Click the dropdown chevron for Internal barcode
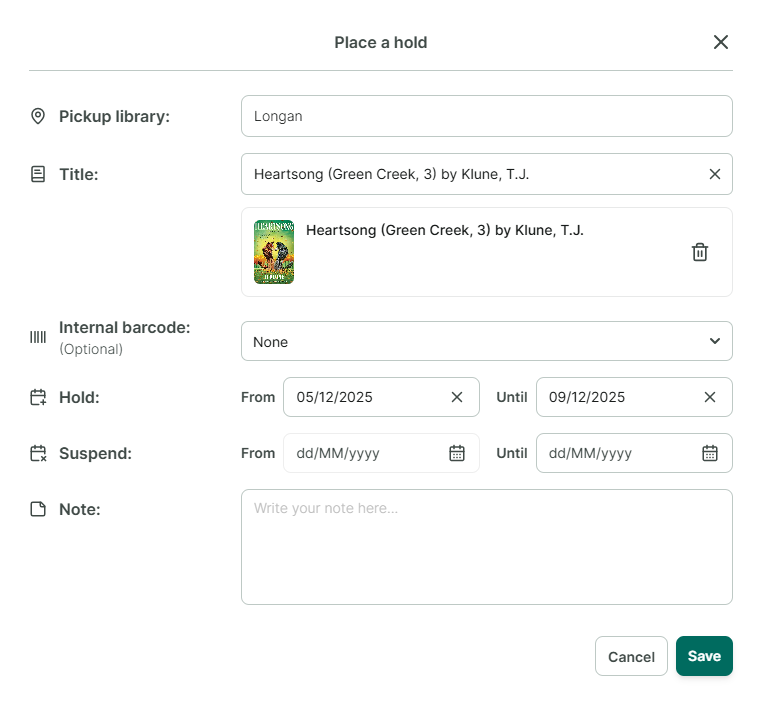The height and width of the screenshot is (705, 762). (x=714, y=341)
